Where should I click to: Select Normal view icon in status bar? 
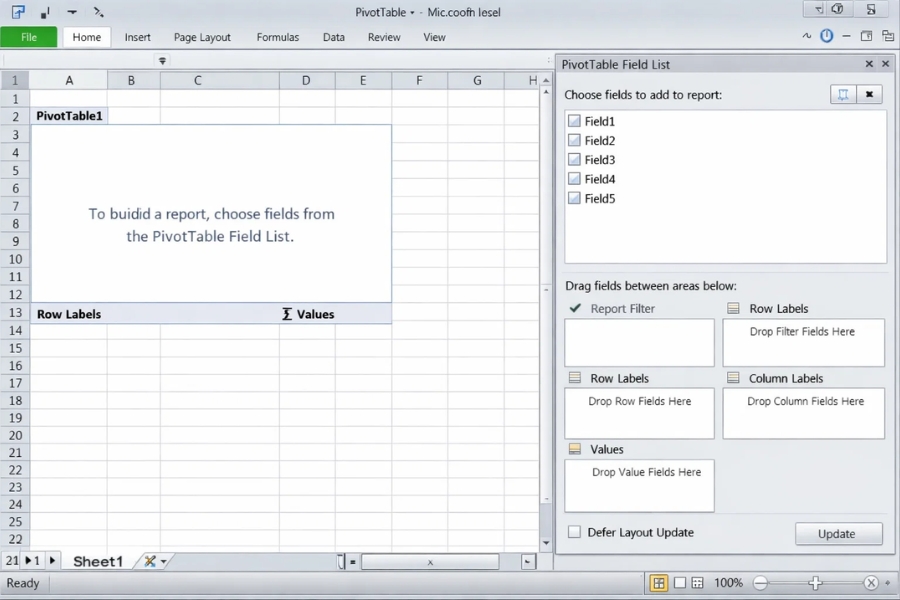(x=660, y=583)
